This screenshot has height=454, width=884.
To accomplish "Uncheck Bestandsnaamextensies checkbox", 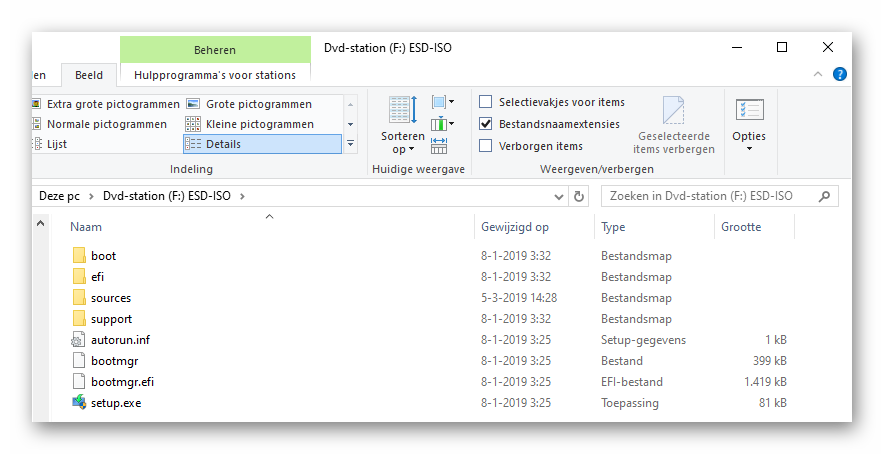I will (x=485, y=124).
